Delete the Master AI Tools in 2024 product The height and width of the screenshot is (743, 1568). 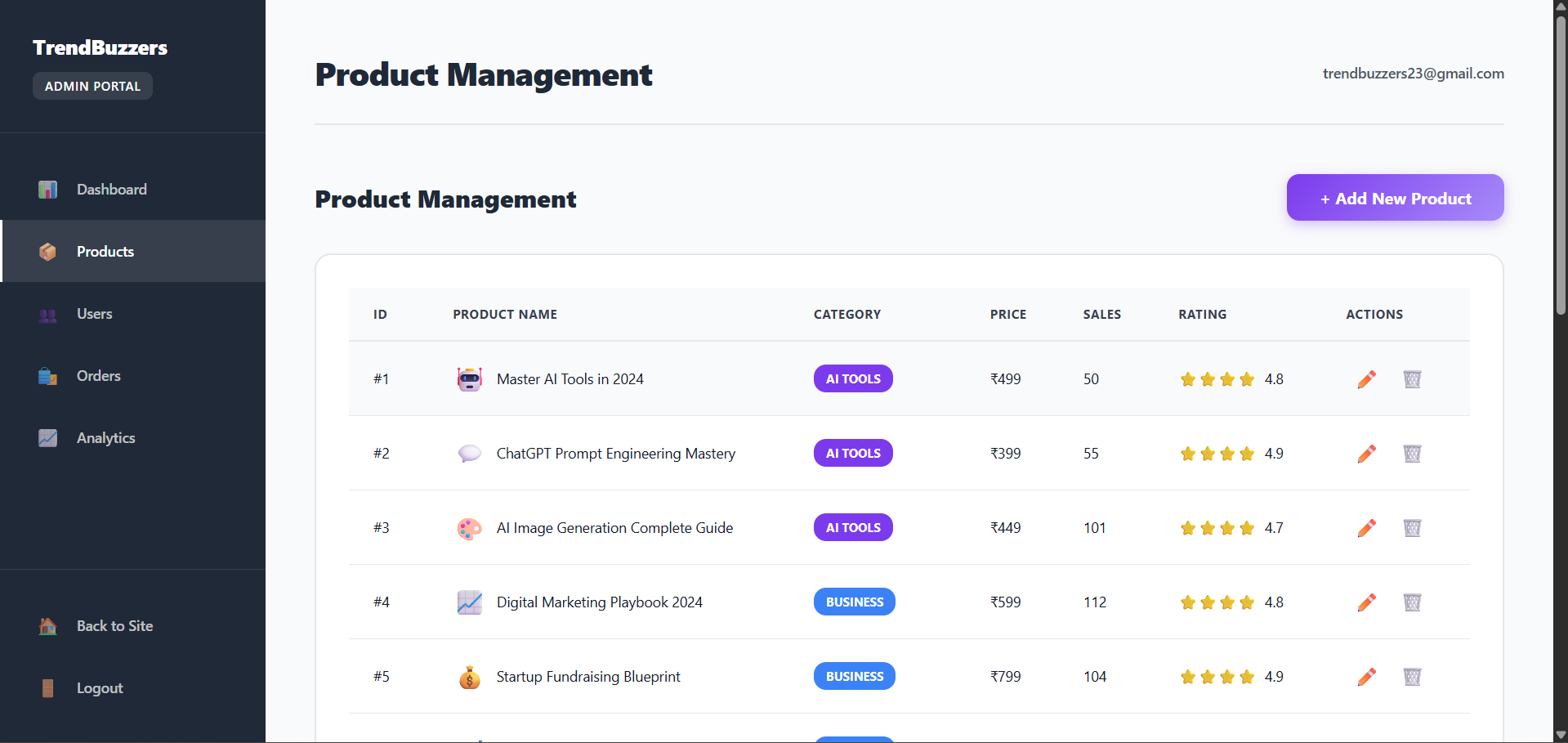point(1412,379)
